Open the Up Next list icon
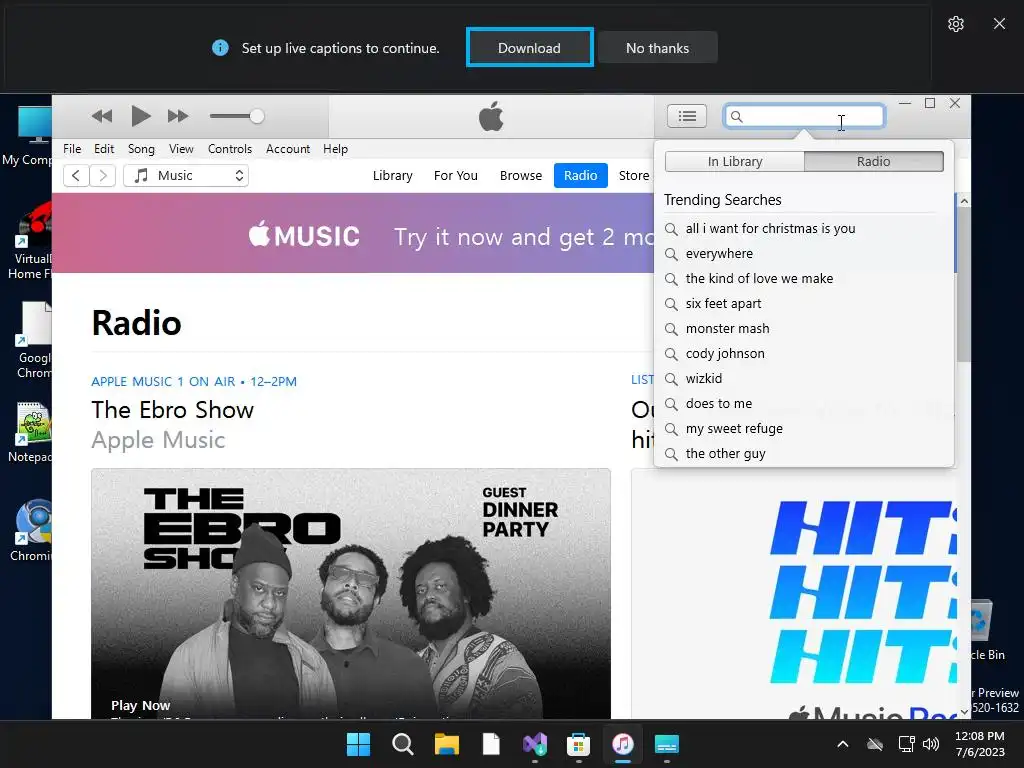The height and width of the screenshot is (768, 1024). click(686, 116)
